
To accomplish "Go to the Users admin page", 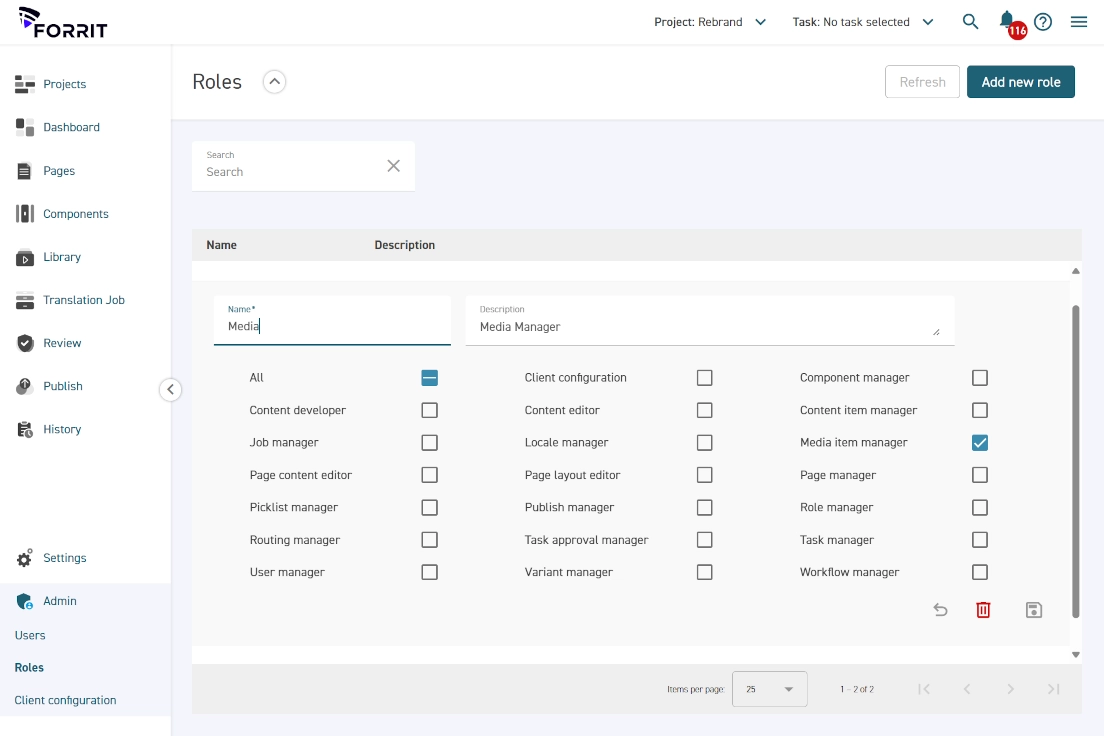I will point(30,634).
